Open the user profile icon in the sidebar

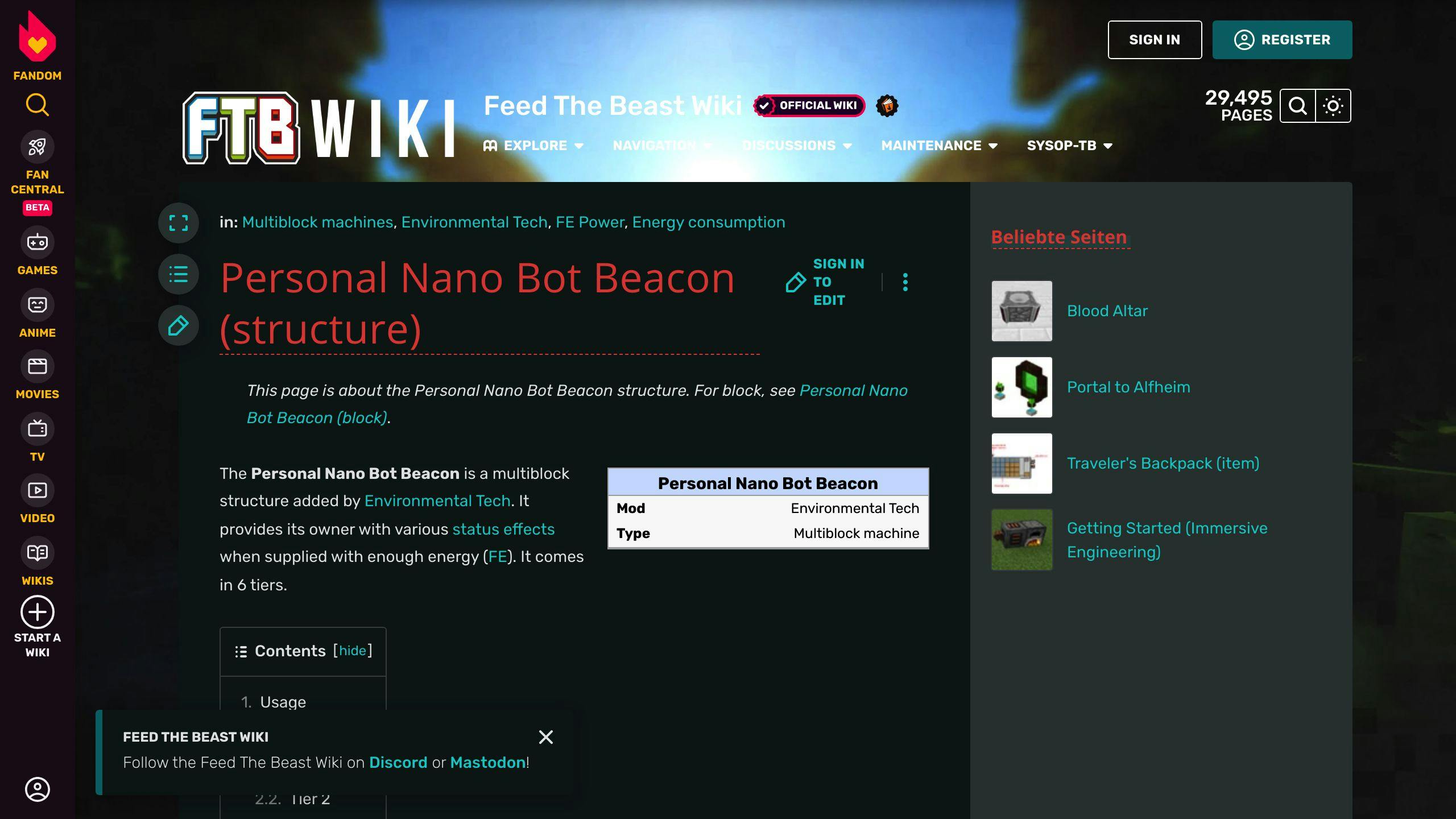pos(38,789)
